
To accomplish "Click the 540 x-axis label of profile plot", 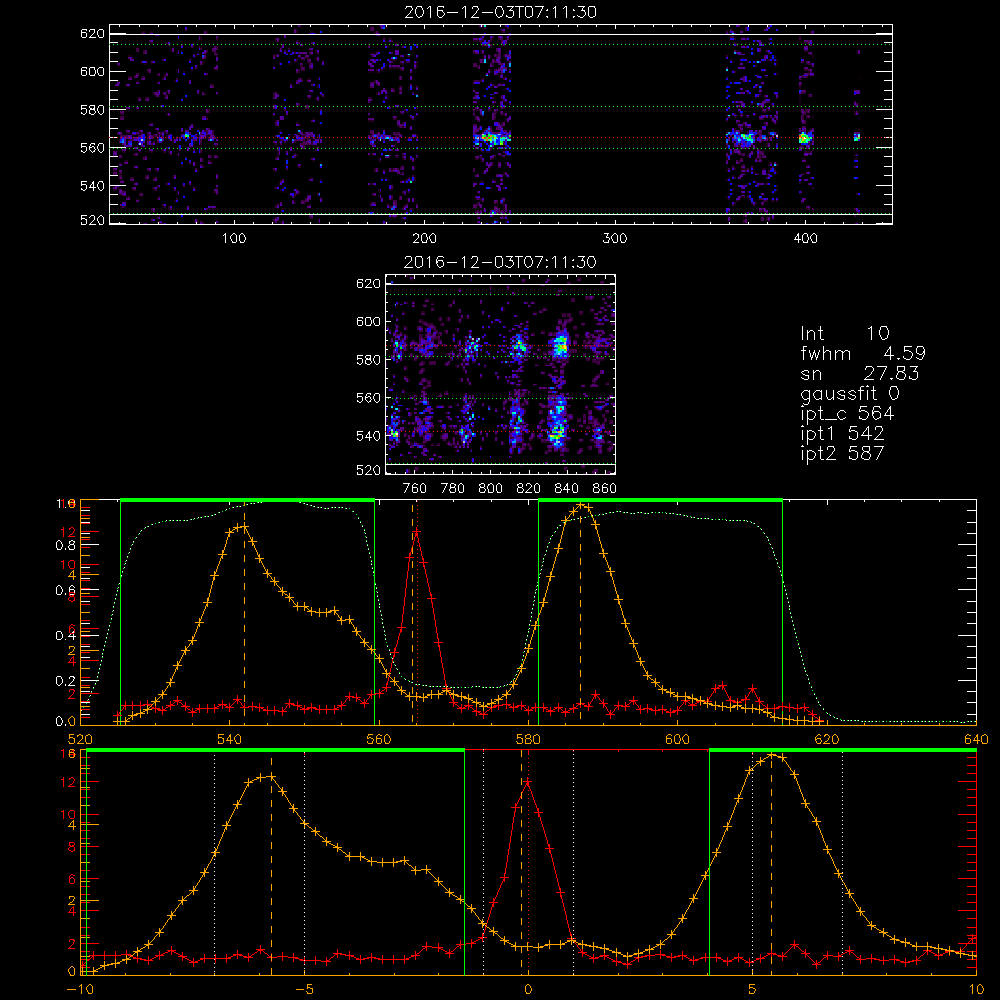I will pos(229,739).
